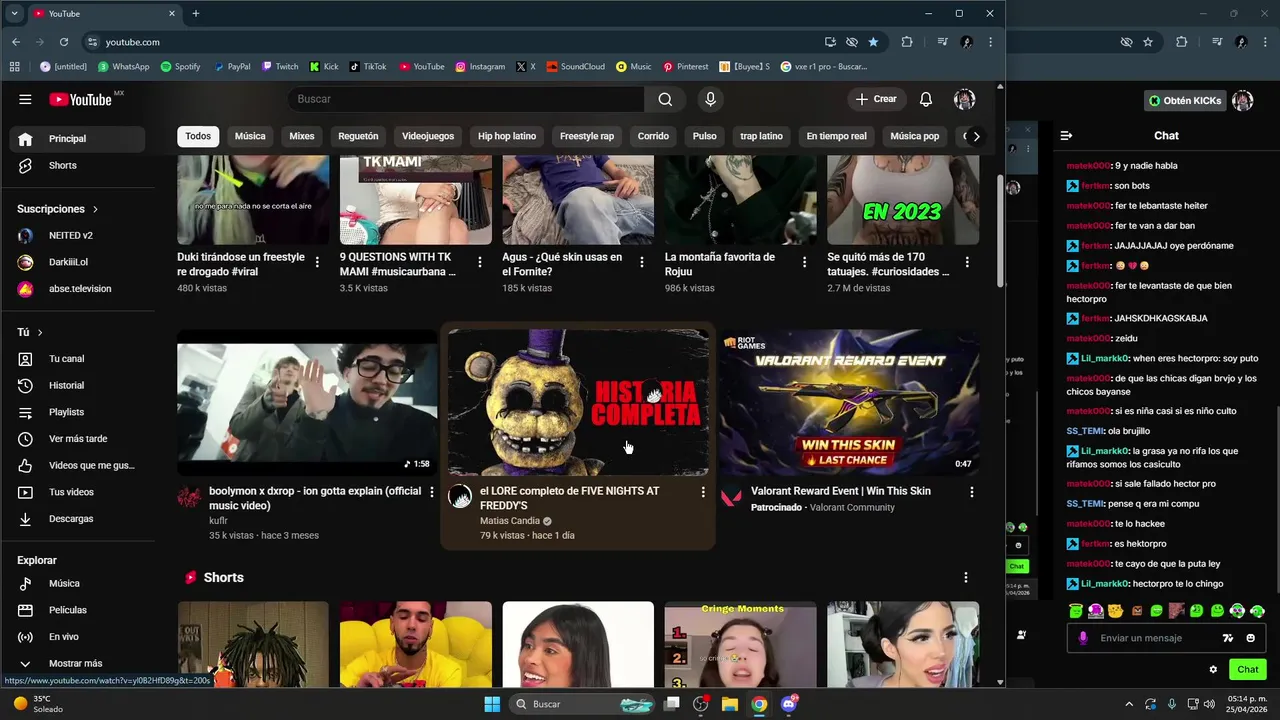Open the Matias Candia channel link
This screenshot has height=720, width=1280.
510,521
